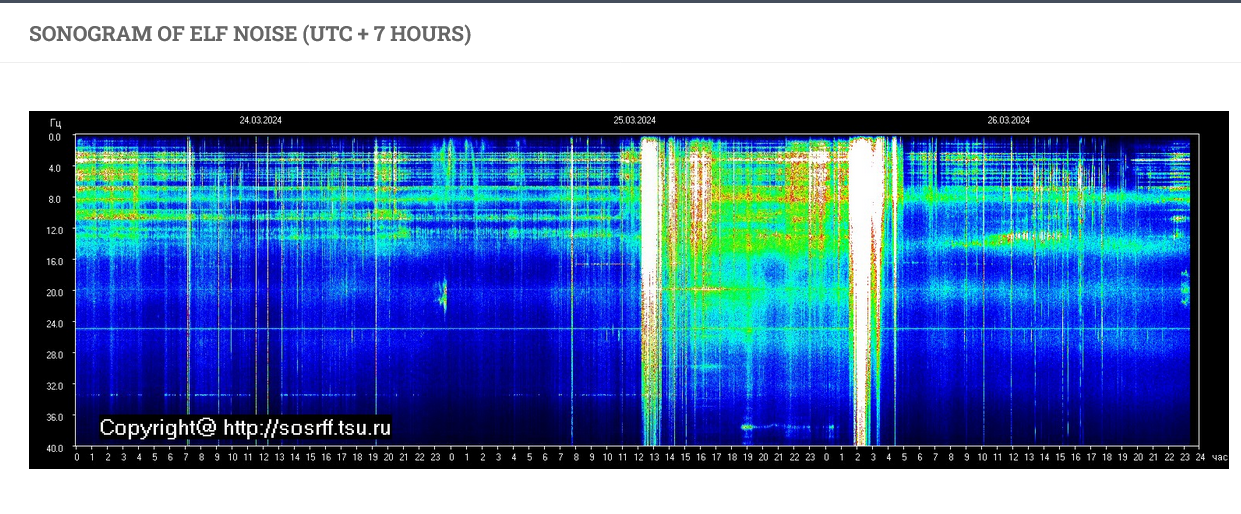
Task: Click the 'час' hour unit label
Action: (1219, 457)
